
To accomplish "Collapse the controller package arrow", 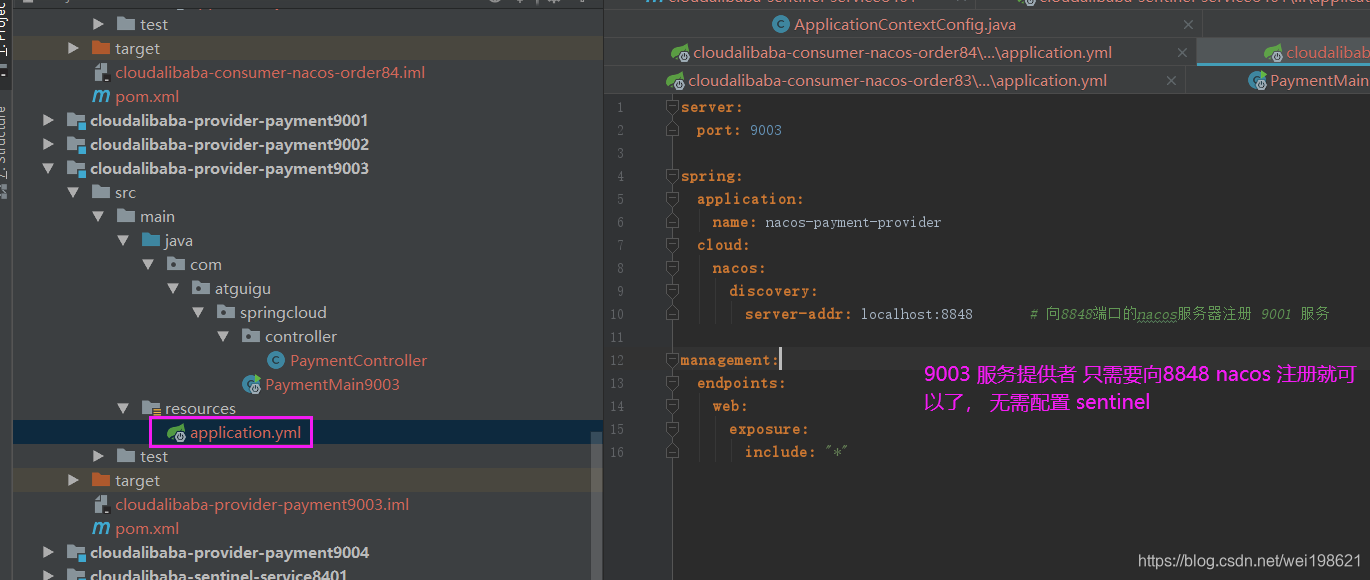I will [x=224, y=337].
